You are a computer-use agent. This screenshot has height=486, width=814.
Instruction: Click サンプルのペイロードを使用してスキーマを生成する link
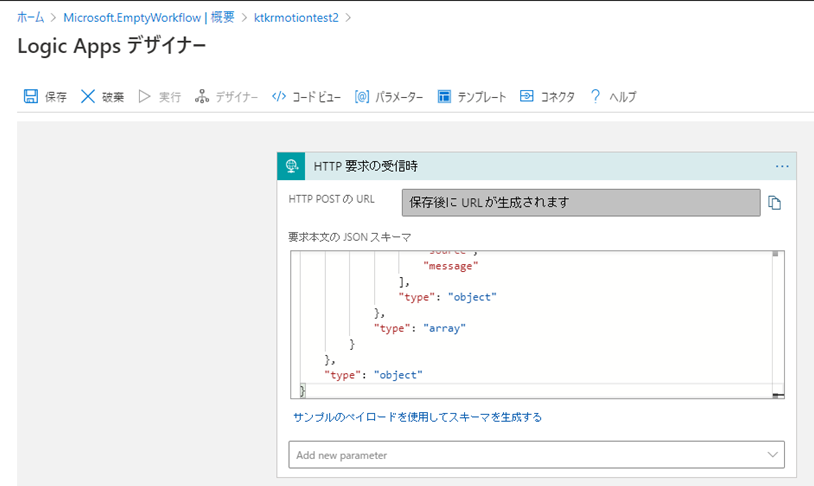417,417
